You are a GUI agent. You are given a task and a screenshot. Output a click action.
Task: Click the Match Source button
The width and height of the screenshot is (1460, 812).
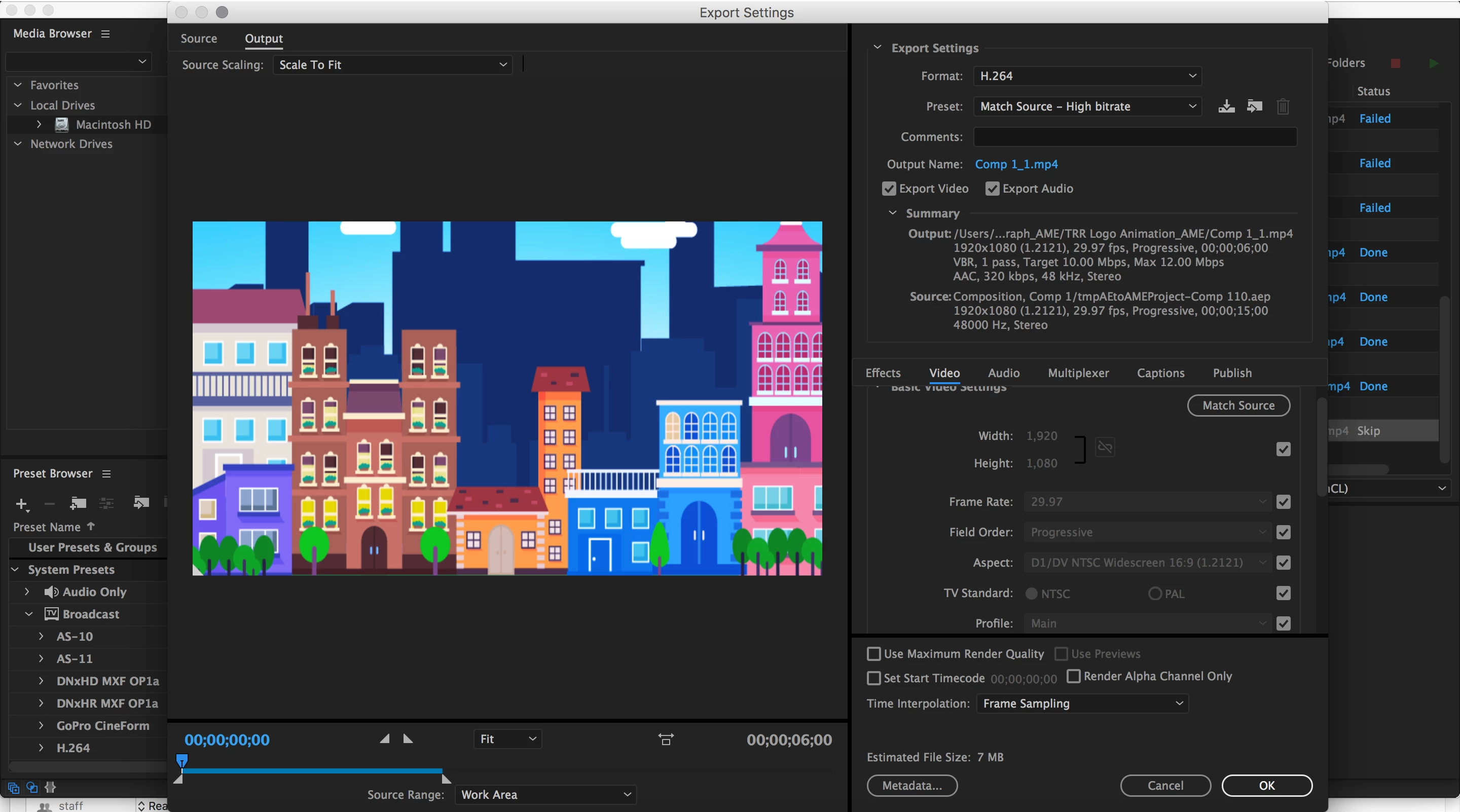coord(1238,405)
